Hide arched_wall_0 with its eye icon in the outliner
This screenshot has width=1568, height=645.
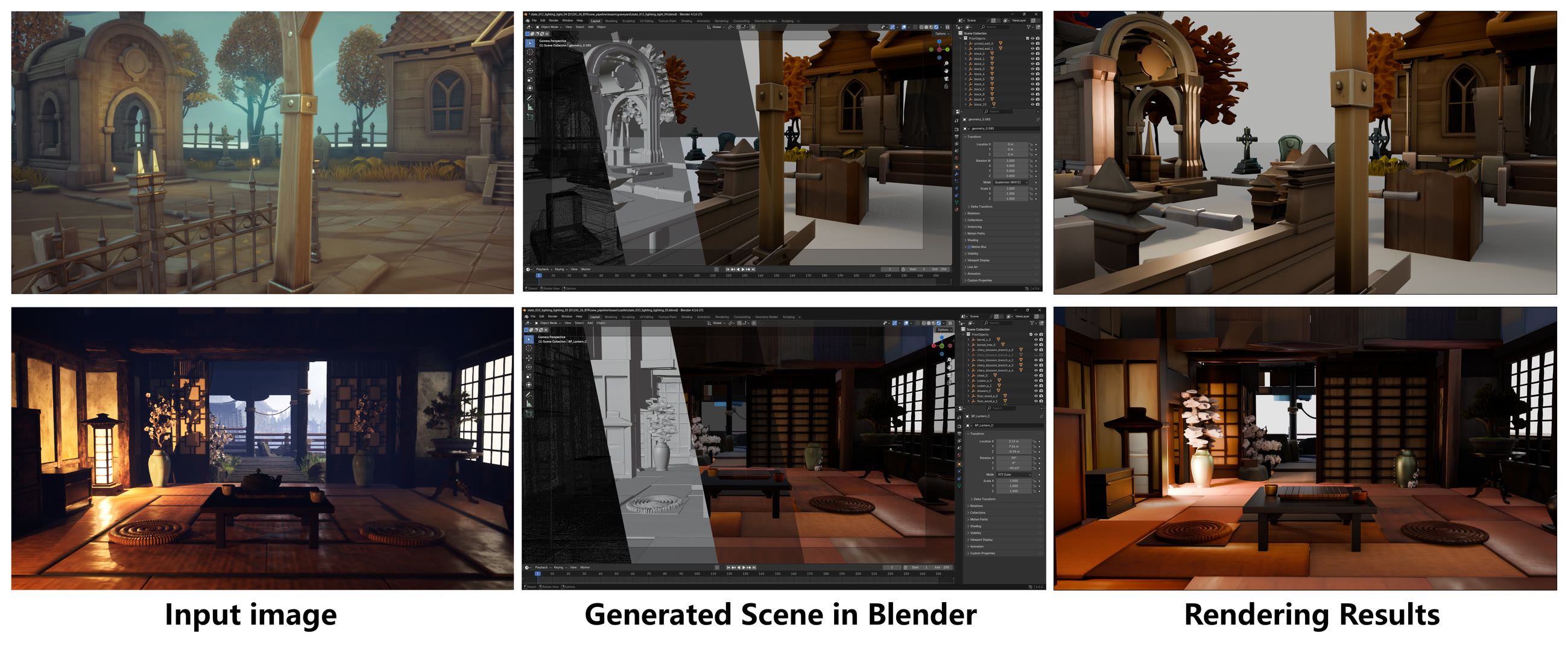click(1032, 43)
